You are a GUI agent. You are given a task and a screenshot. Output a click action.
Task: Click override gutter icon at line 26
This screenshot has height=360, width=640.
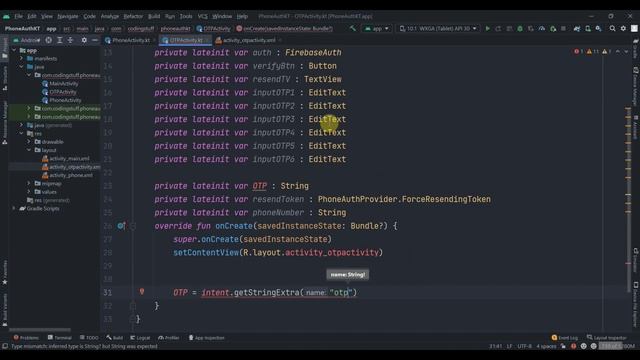pos(121,226)
